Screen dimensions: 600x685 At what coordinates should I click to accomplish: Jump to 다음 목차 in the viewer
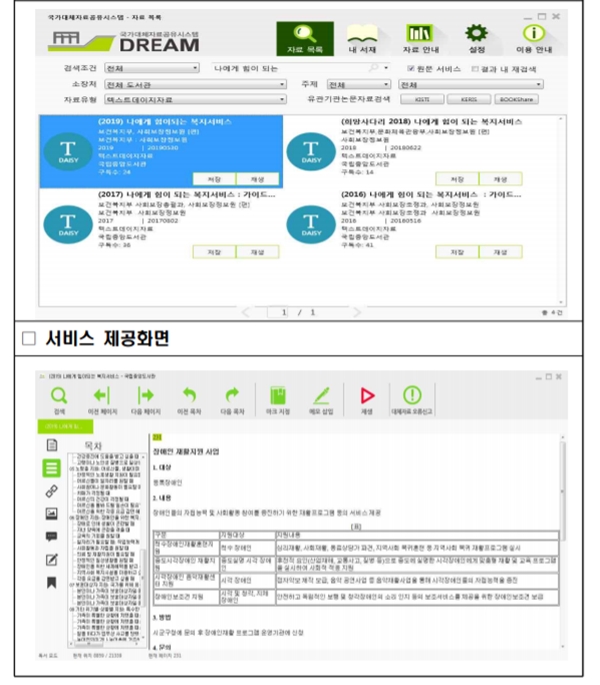click(x=232, y=400)
